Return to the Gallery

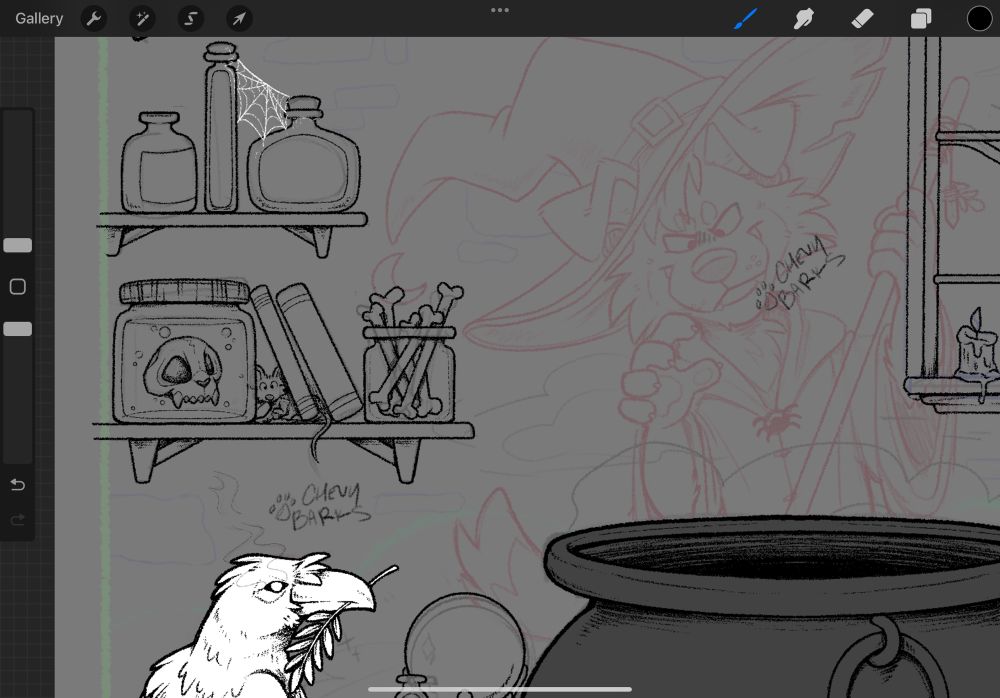click(x=39, y=19)
